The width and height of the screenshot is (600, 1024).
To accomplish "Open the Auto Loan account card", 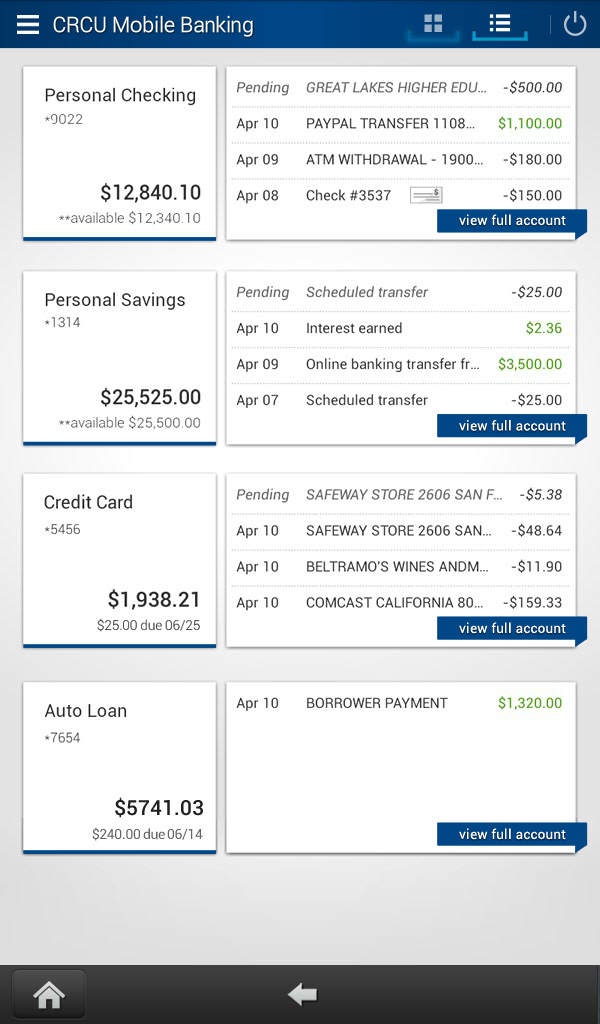I will click(x=119, y=767).
